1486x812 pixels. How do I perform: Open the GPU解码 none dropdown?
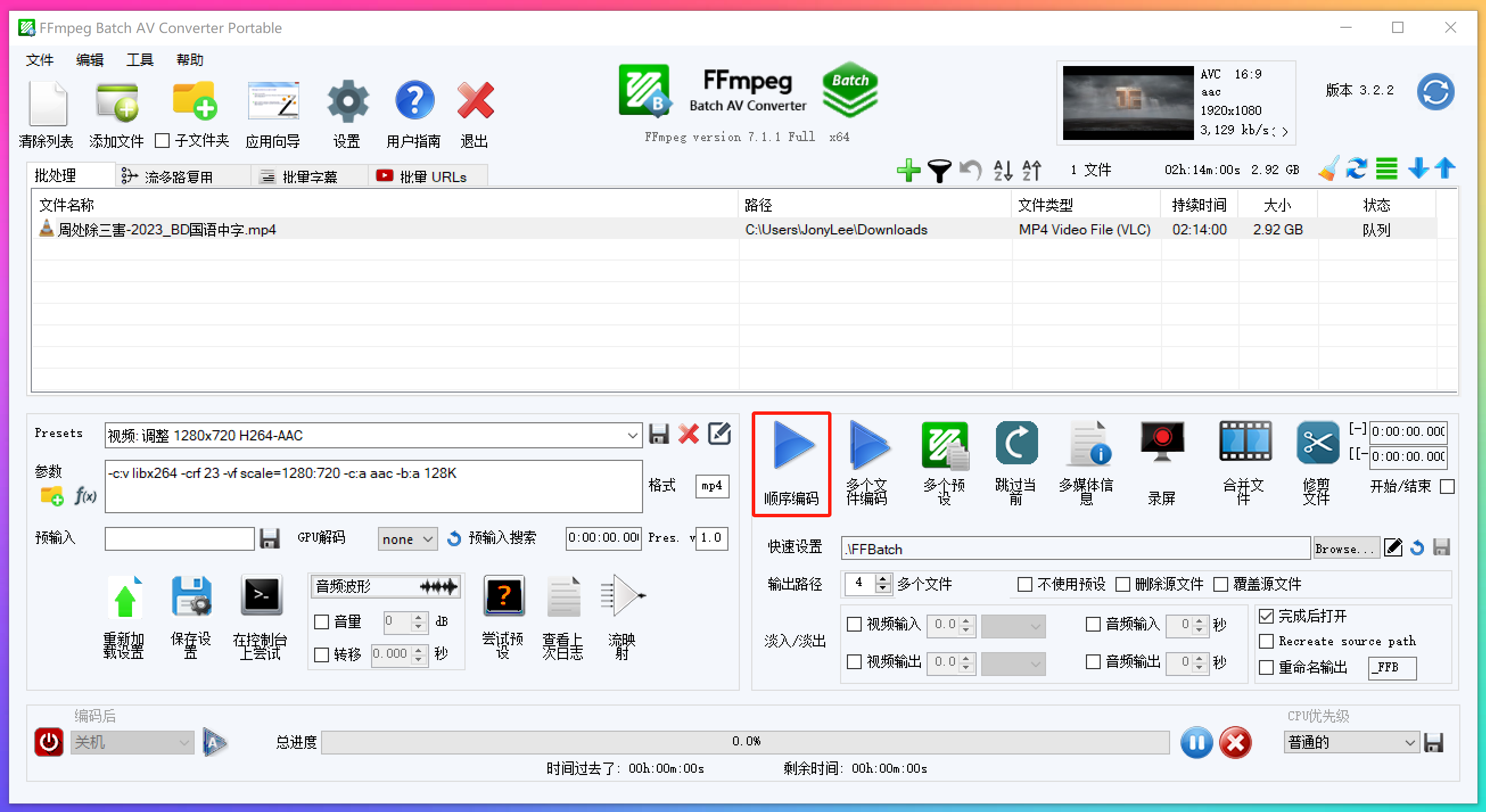[407, 539]
